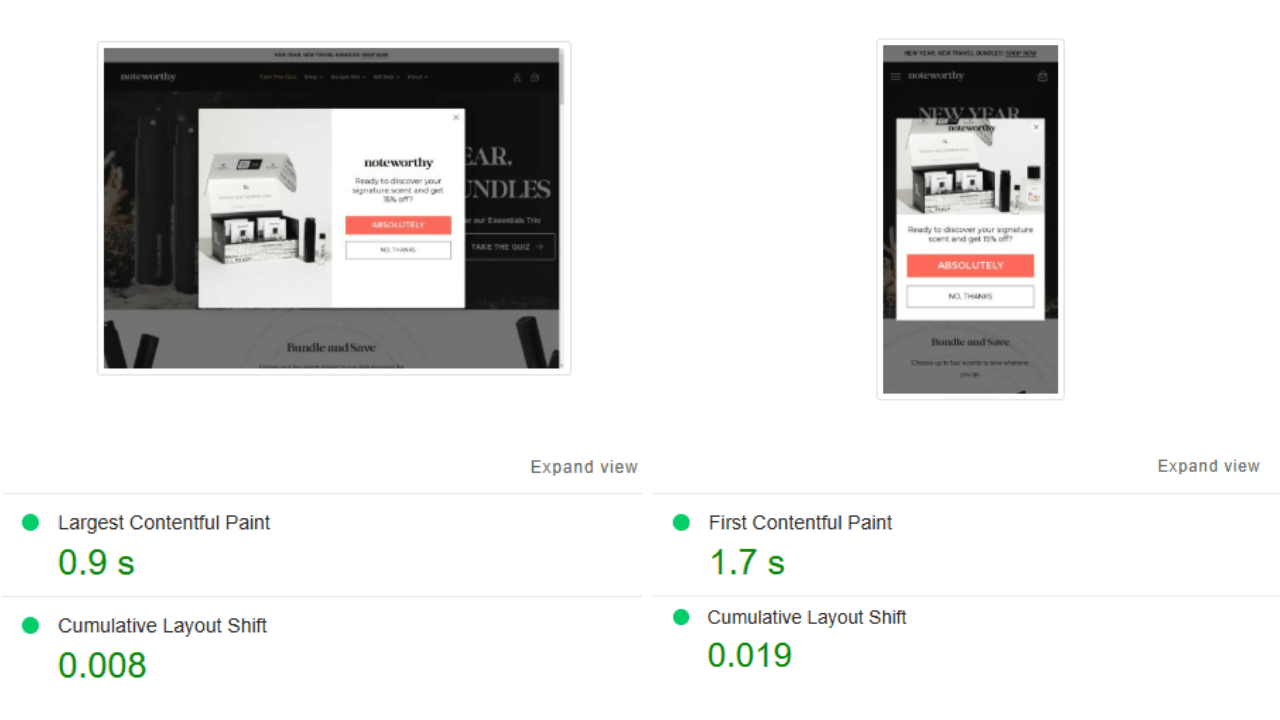Click the green dot beside Largest Contentful Paint

tap(30, 522)
